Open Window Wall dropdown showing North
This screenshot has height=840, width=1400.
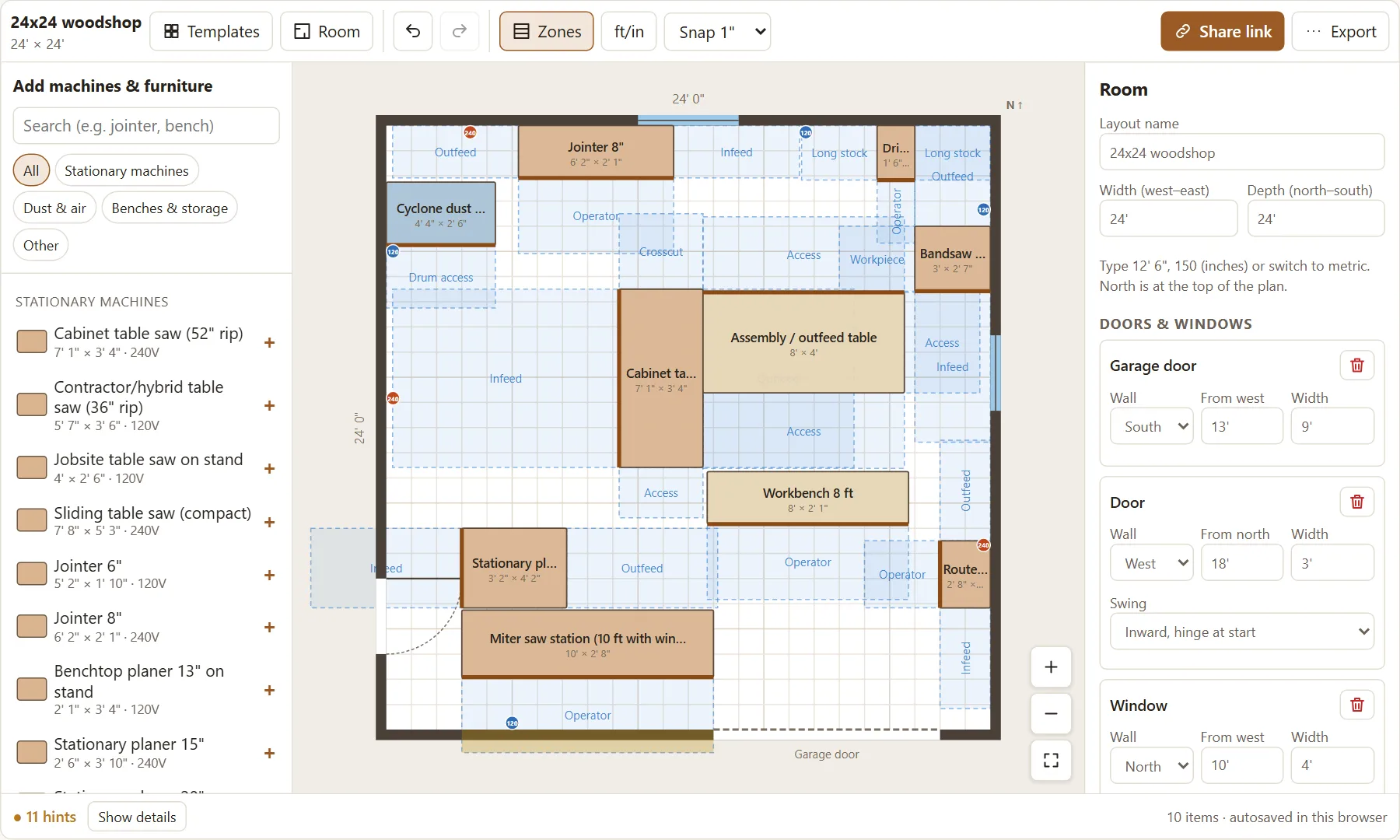point(1152,766)
